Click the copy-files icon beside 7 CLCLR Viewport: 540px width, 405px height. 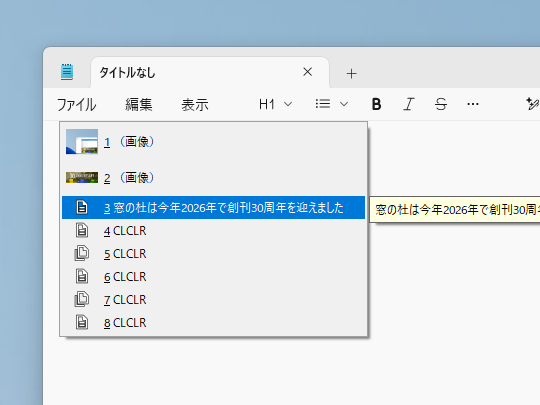pos(82,299)
